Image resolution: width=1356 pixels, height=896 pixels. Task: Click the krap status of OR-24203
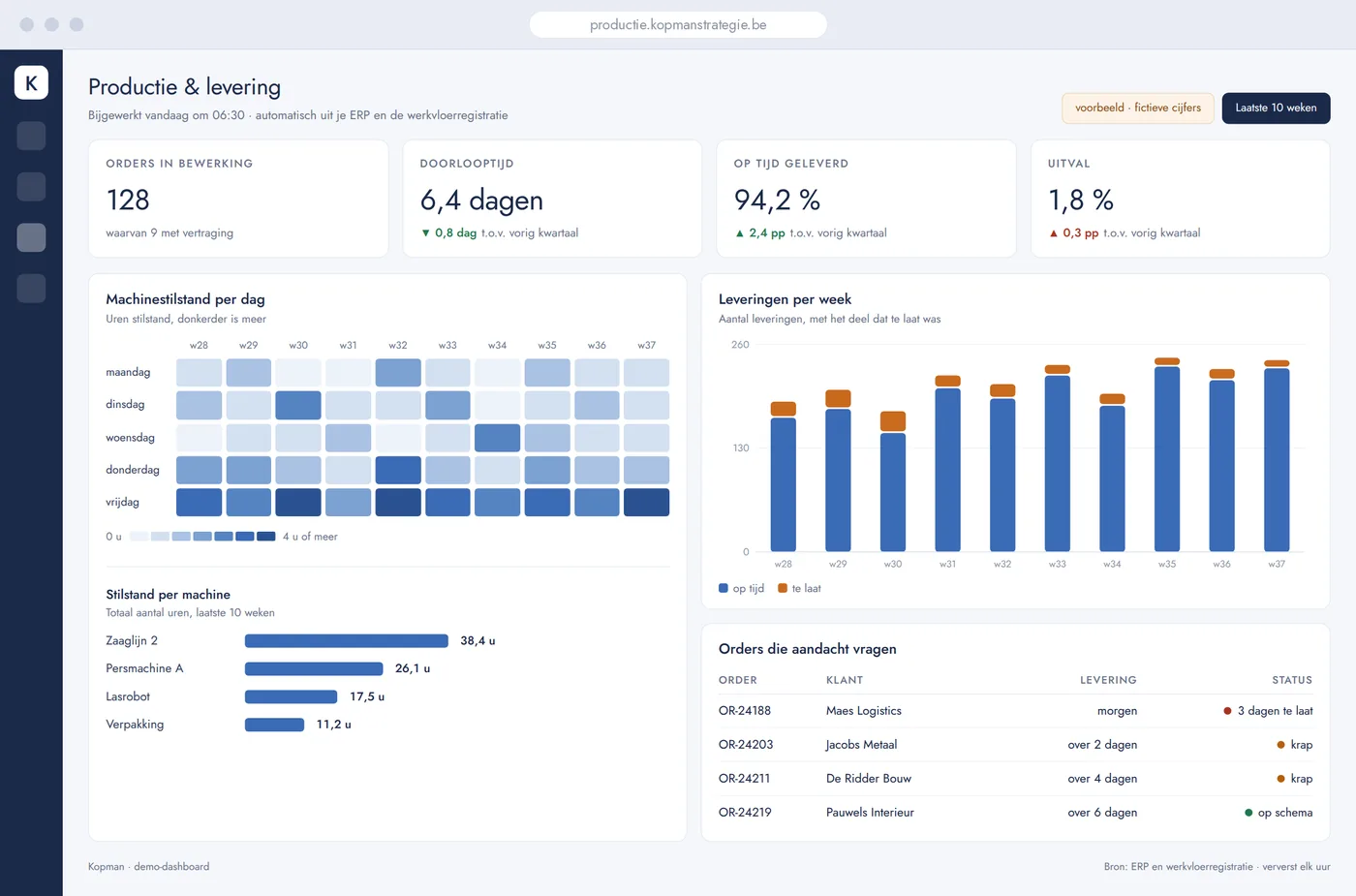1295,745
